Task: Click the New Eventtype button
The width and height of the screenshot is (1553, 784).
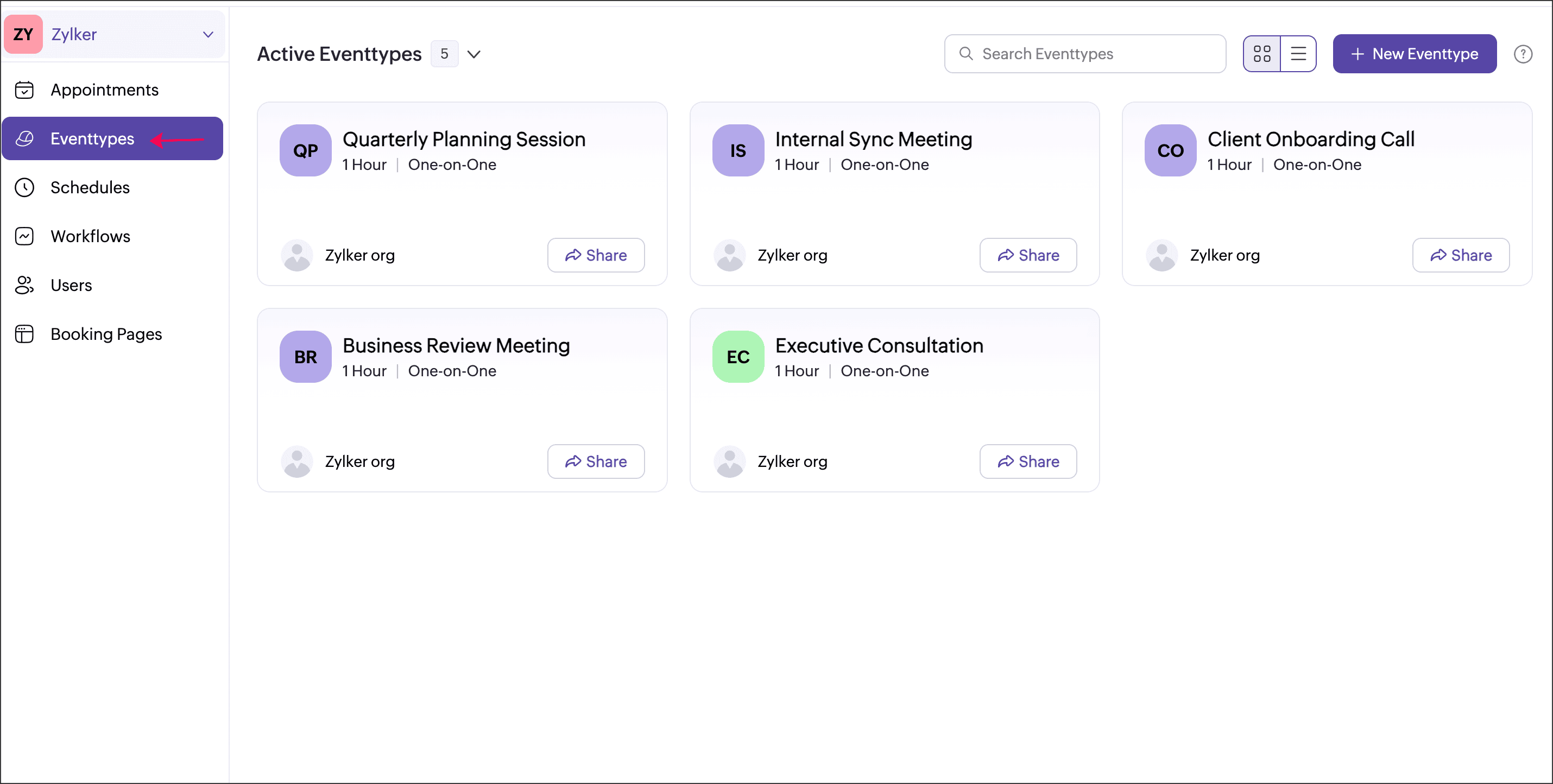Action: [1414, 54]
